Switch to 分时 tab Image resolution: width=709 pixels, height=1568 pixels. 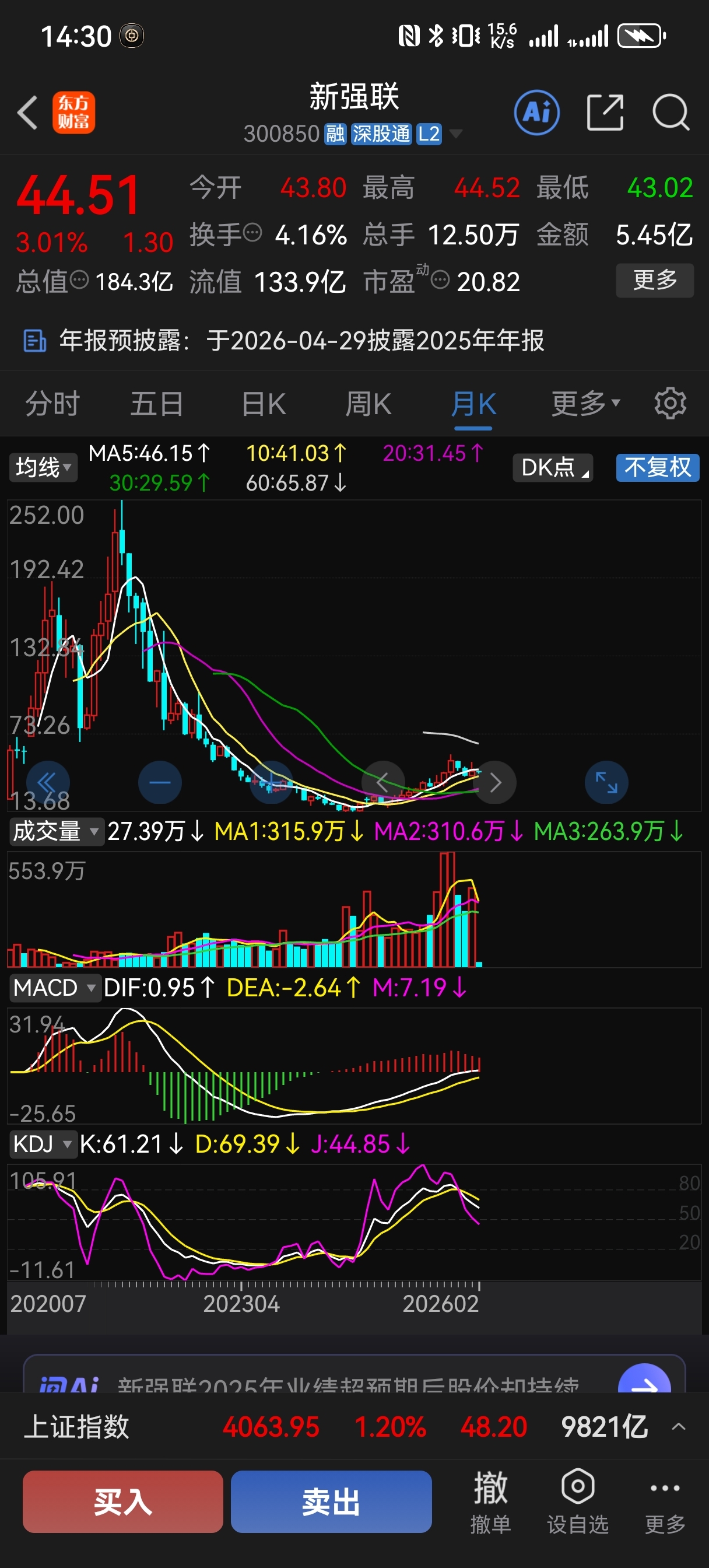coord(52,403)
